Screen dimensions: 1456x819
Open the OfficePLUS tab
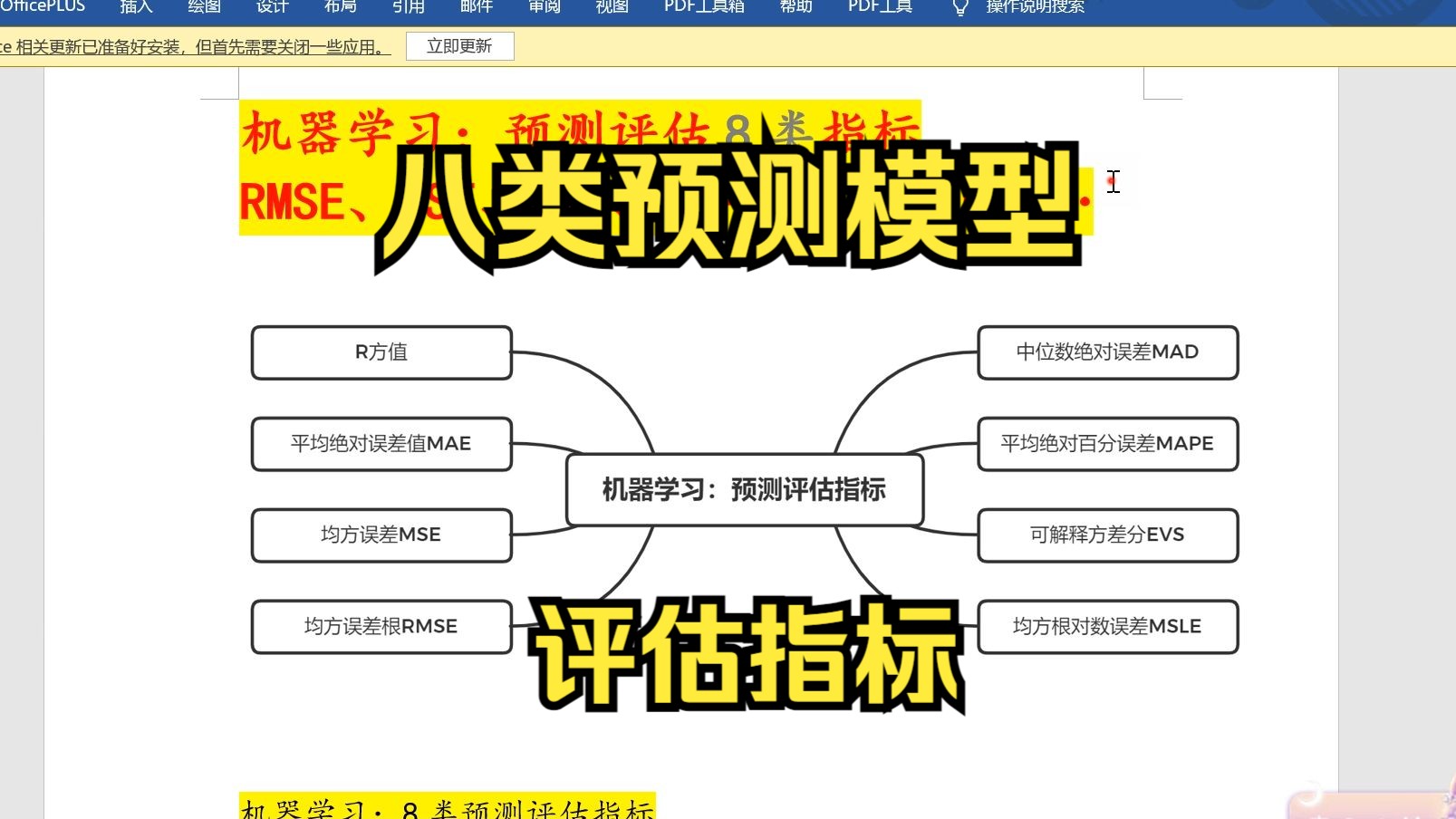42,6
